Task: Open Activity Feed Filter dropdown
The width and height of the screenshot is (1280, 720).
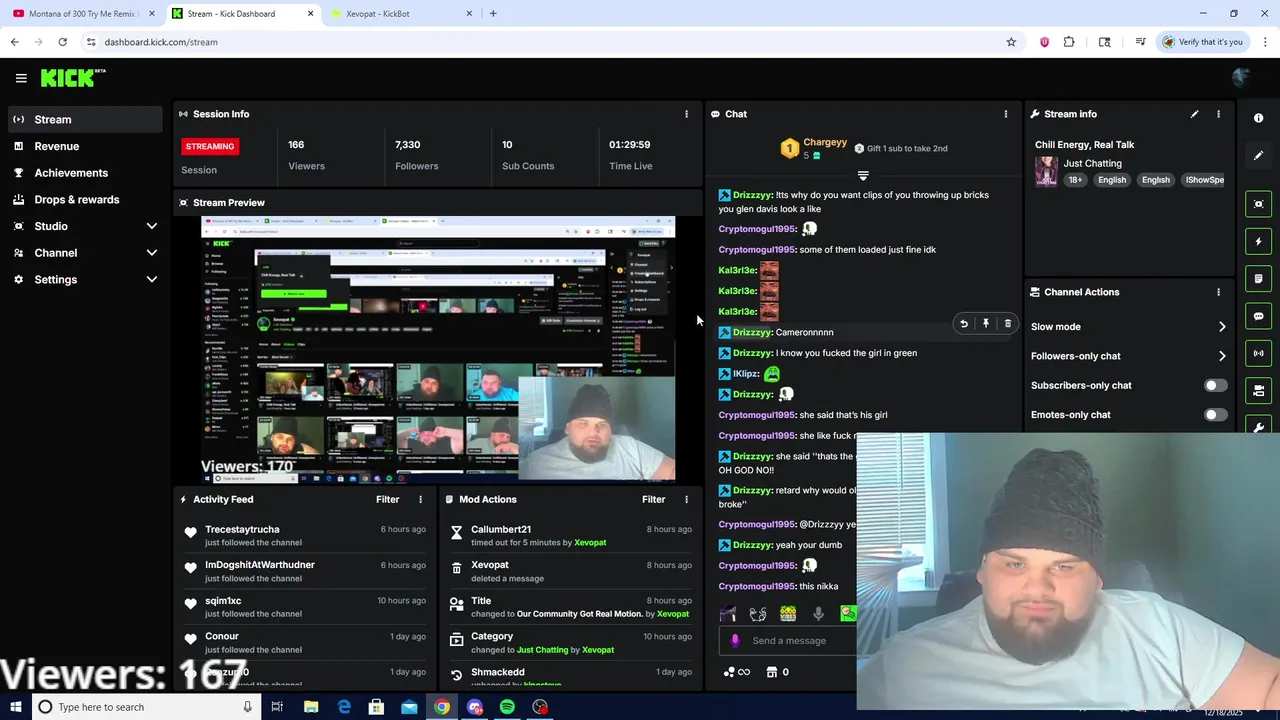Action: pos(388,499)
